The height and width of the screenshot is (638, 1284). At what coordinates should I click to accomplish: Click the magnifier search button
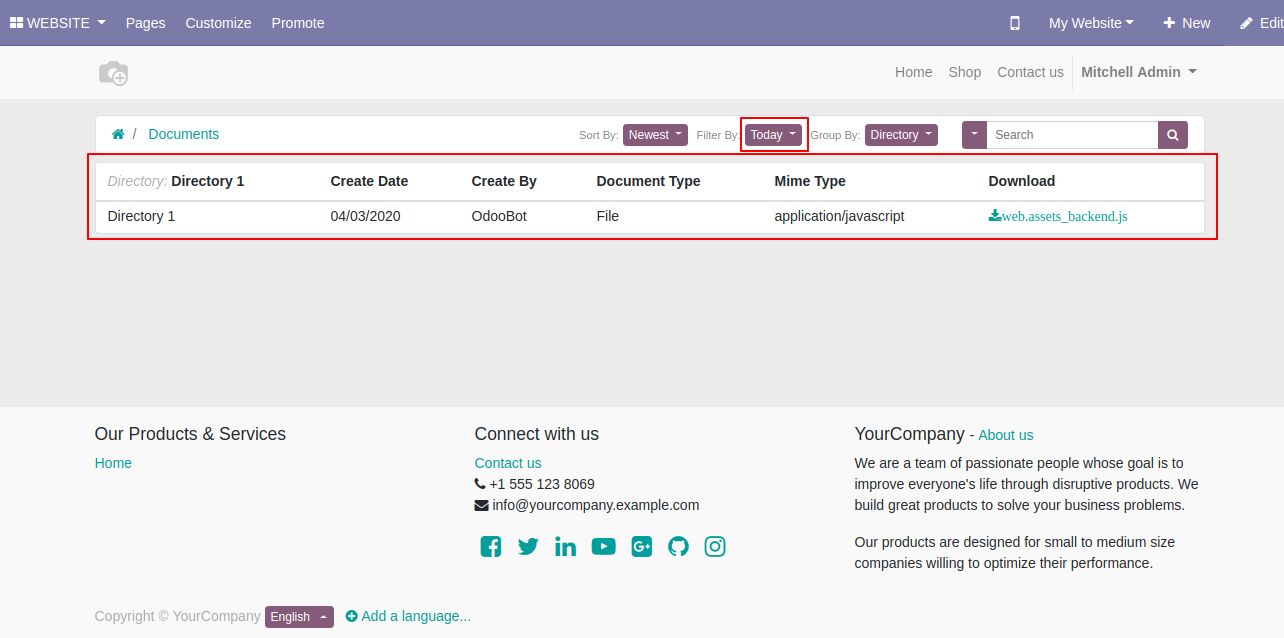click(x=1173, y=135)
